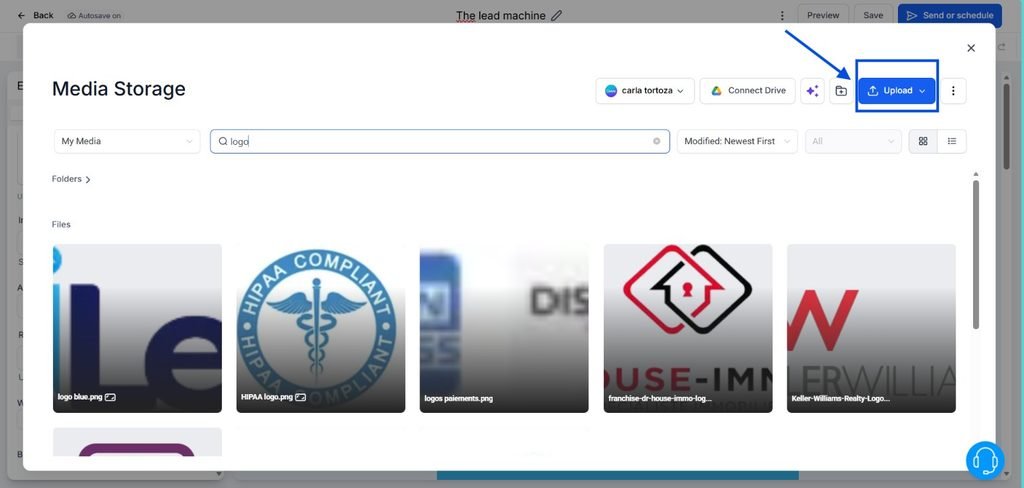
Task: Clear the logo search text
Action: coord(656,141)
